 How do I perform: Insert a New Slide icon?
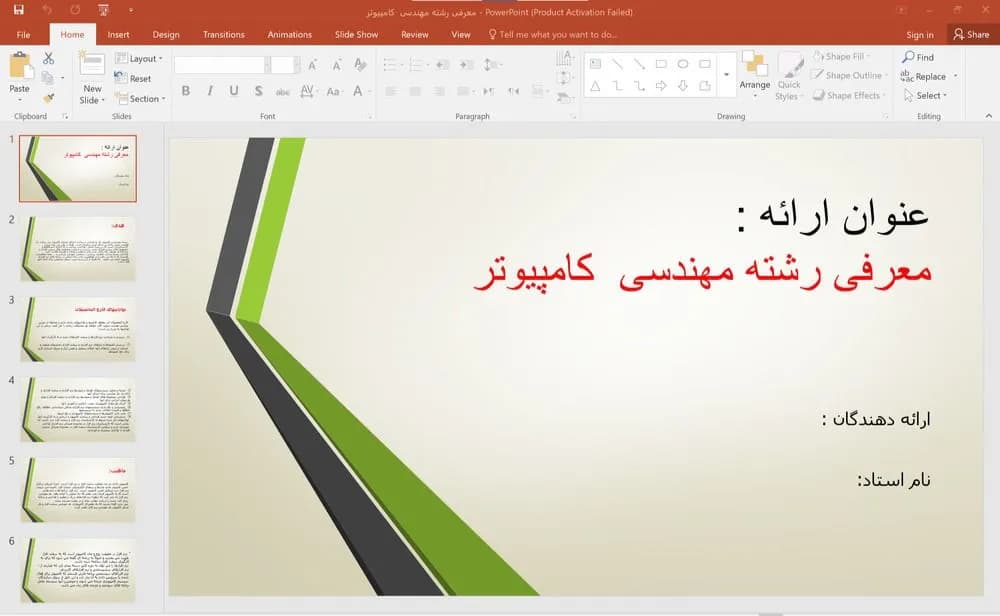click(92, 64)
